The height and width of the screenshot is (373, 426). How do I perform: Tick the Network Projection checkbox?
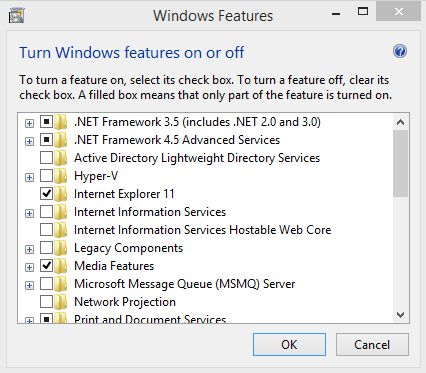click(x=46, y=301)
